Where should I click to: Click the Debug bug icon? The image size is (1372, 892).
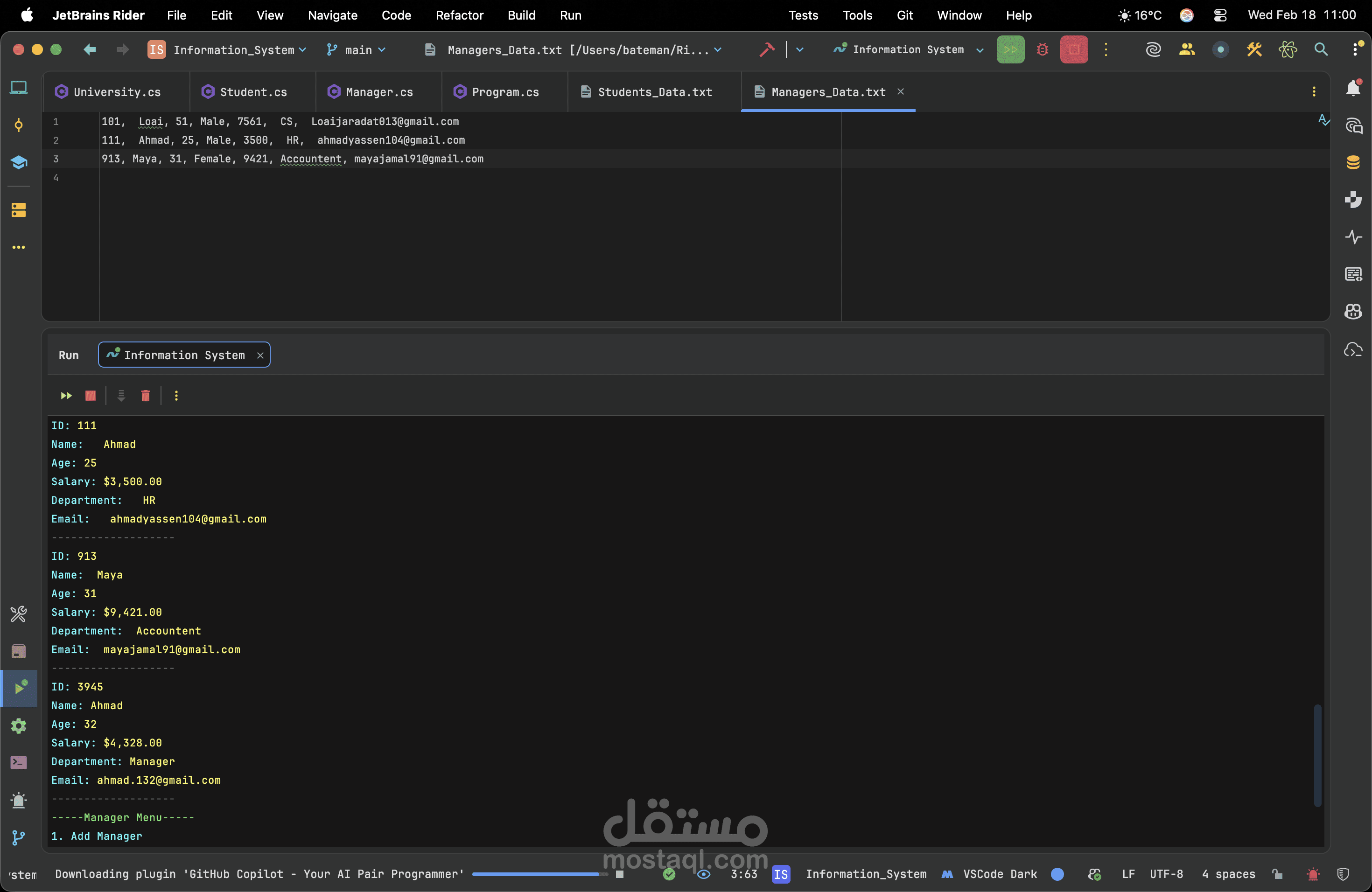point(1042,49)
